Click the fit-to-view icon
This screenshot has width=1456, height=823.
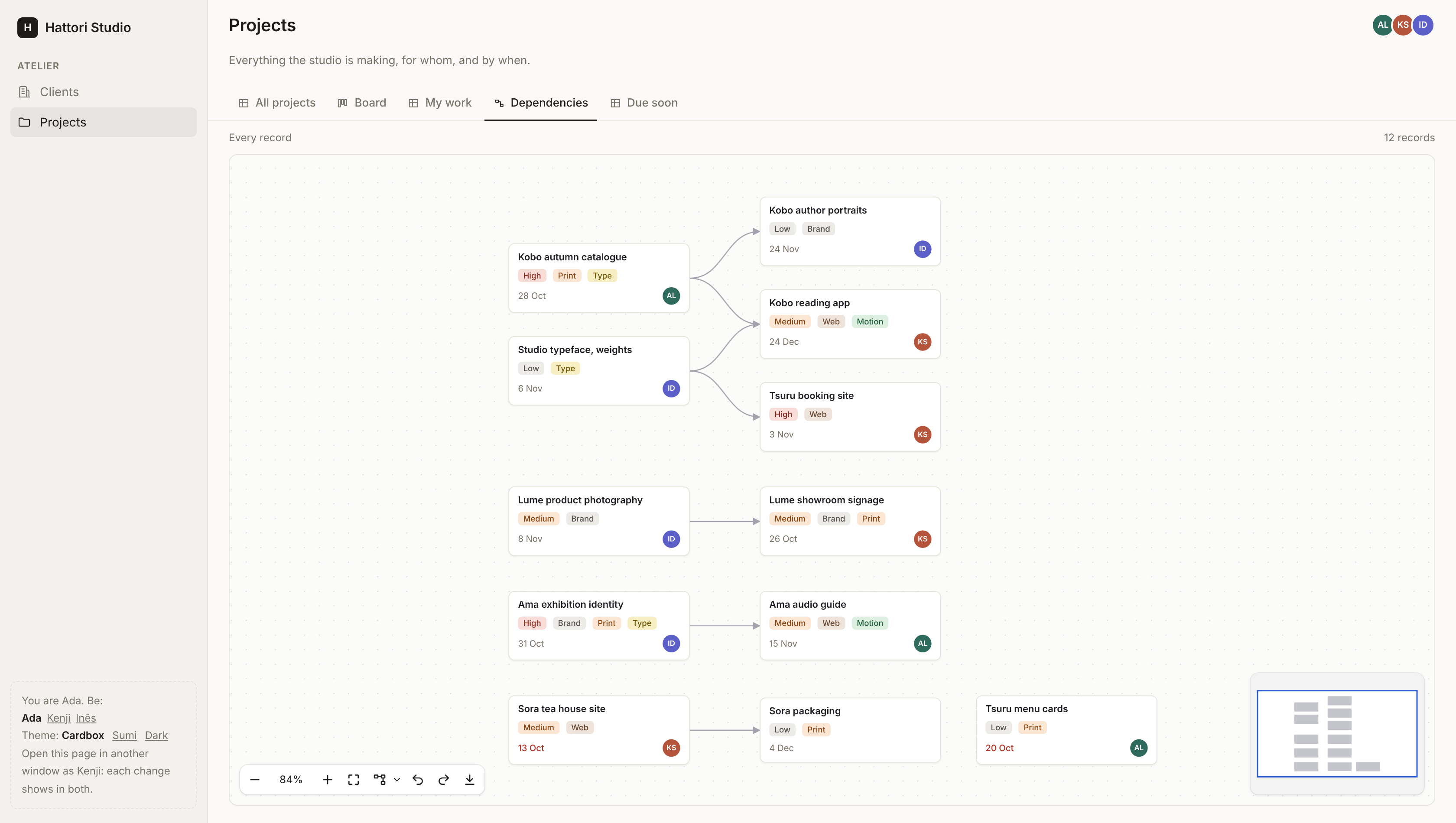point(354,780)
